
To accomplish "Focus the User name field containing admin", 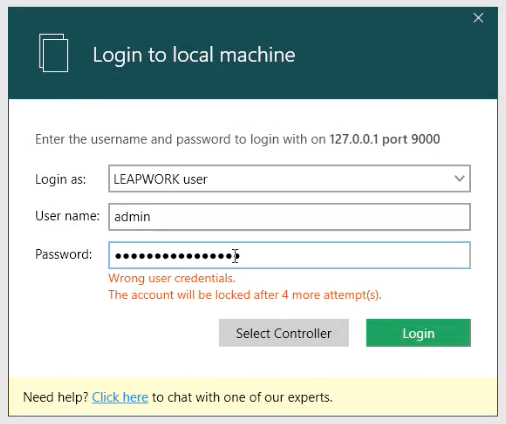I will point(289,217).
